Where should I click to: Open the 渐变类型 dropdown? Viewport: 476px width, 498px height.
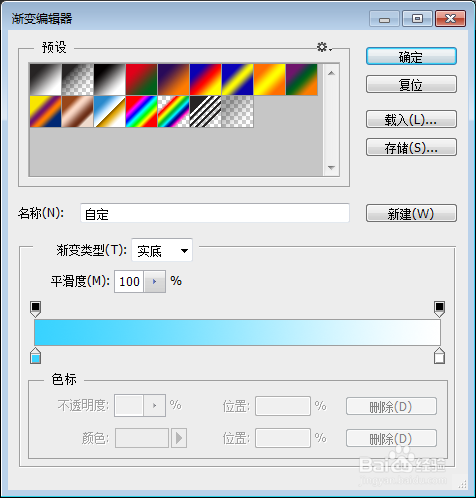pyautogui.click(x=162, y=250)
